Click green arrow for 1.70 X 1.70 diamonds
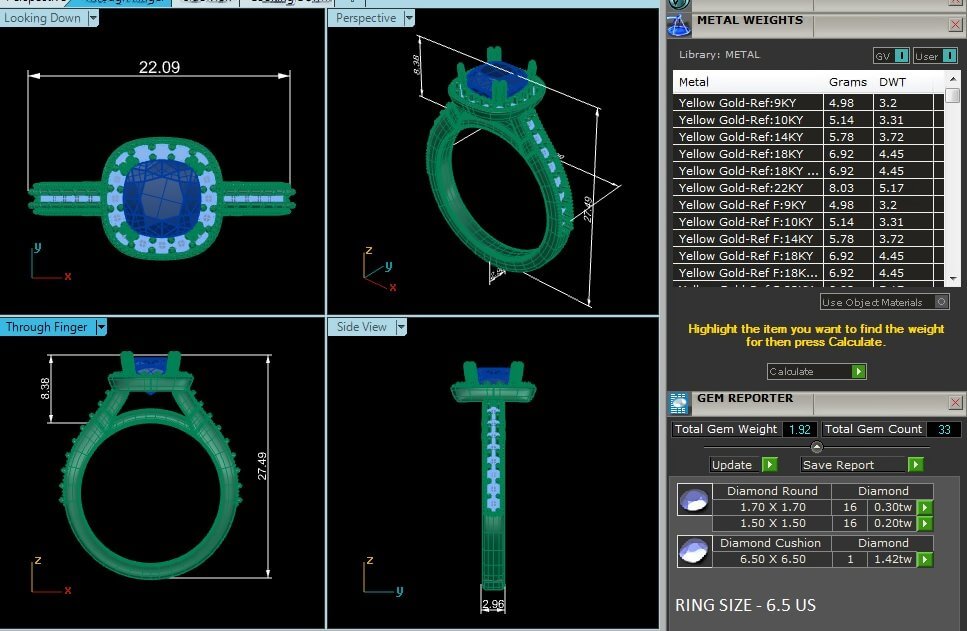The width and height of the screenshot is (967, 631). pyautogui.click(x=925, y=507)
